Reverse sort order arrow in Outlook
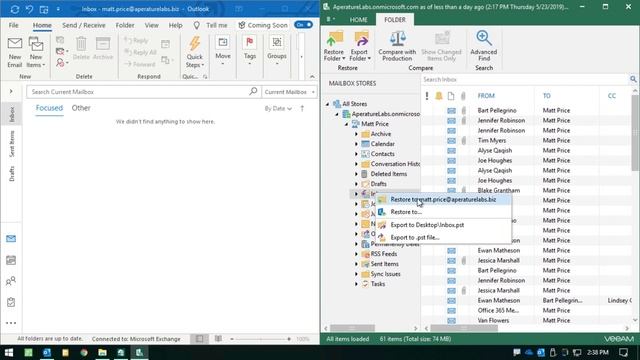 [x=302, y=109]
